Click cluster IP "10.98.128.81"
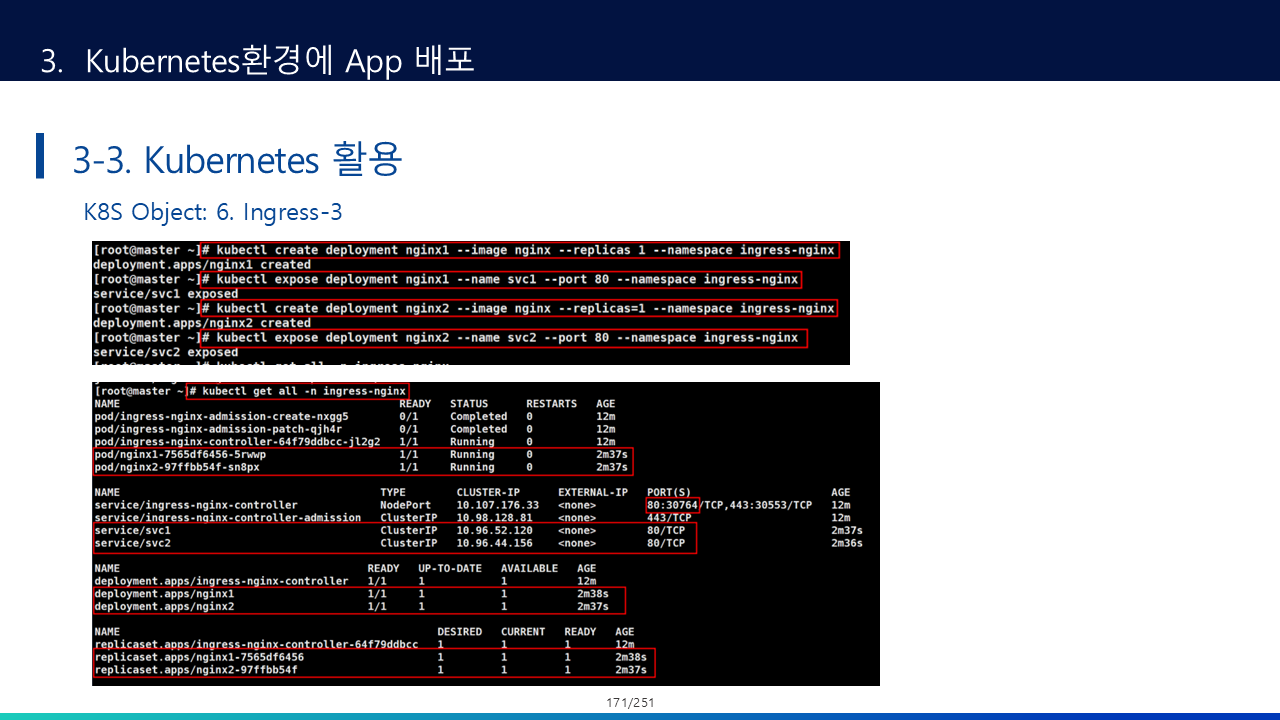This screenshot has height=720, width=1280. click(494, 518)
